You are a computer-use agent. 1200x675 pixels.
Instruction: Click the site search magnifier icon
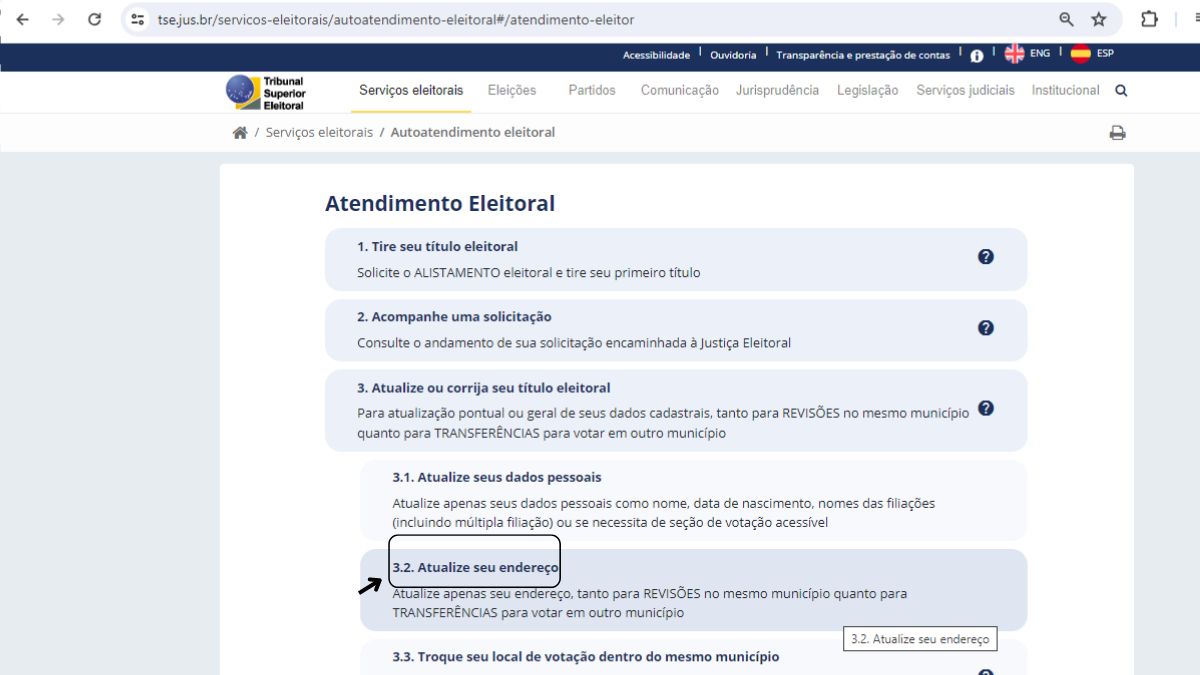pos(1121,91)
